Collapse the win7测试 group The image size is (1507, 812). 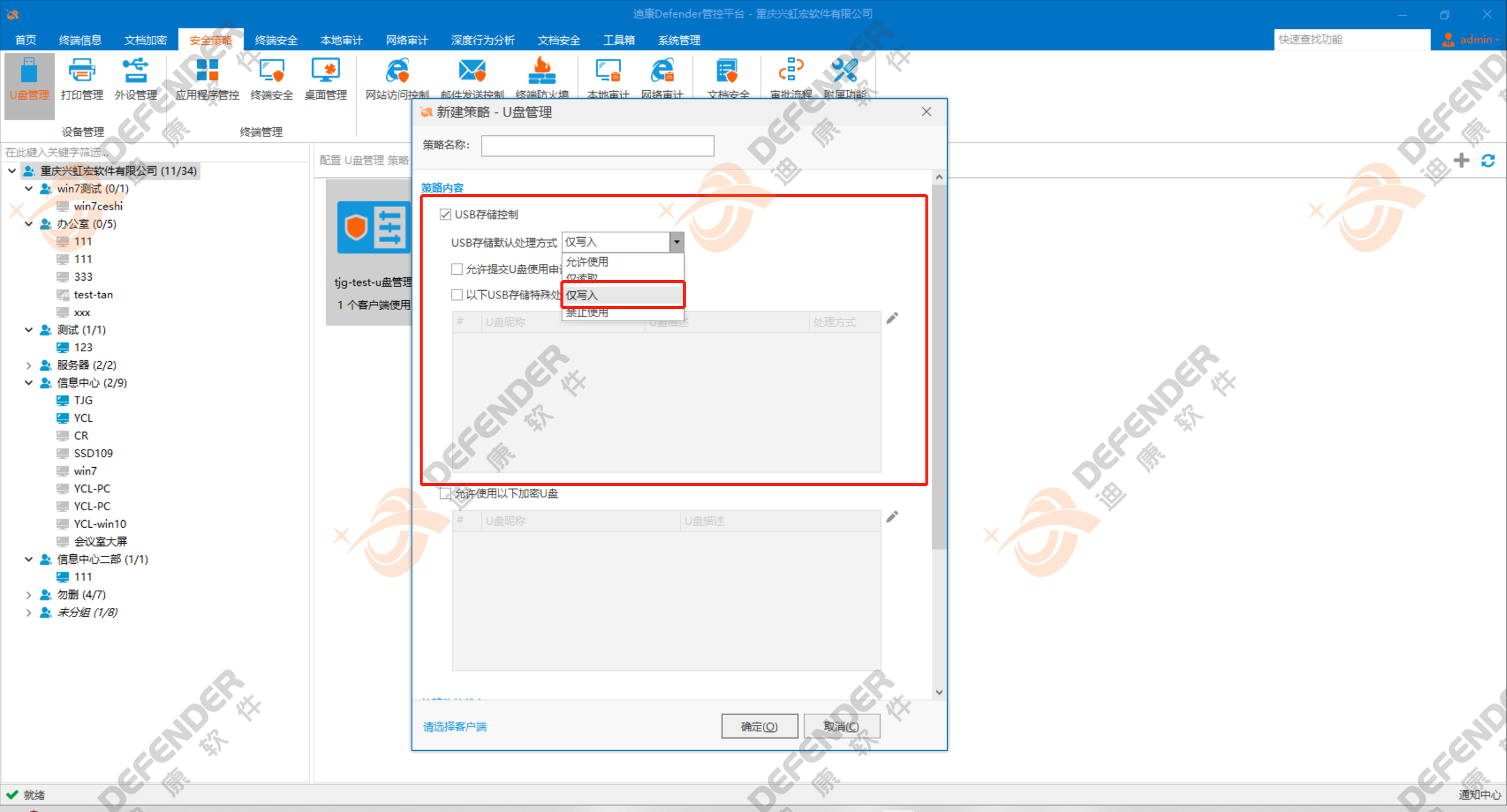coord(28,188)
